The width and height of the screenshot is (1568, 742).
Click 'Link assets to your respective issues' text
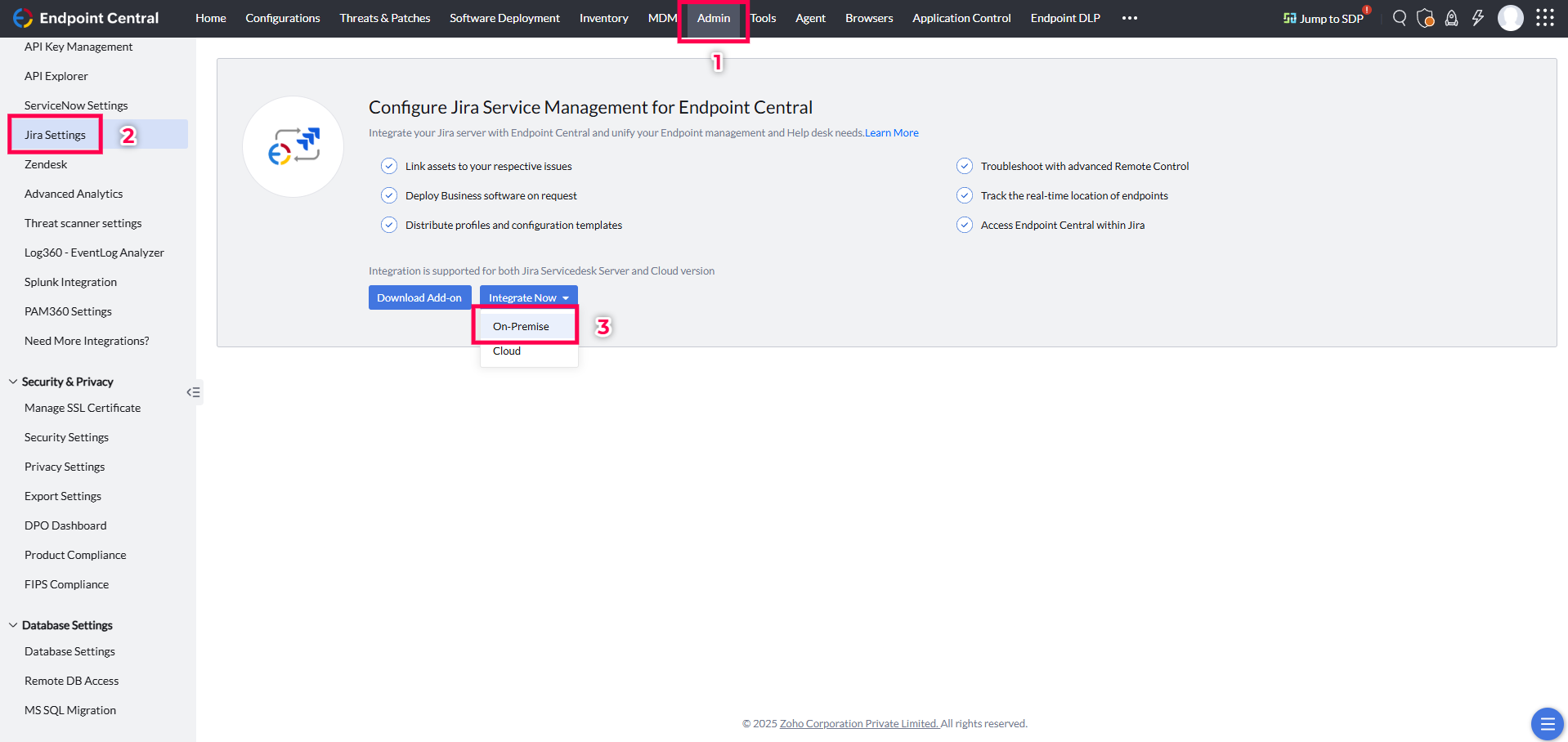click(489, 166)
